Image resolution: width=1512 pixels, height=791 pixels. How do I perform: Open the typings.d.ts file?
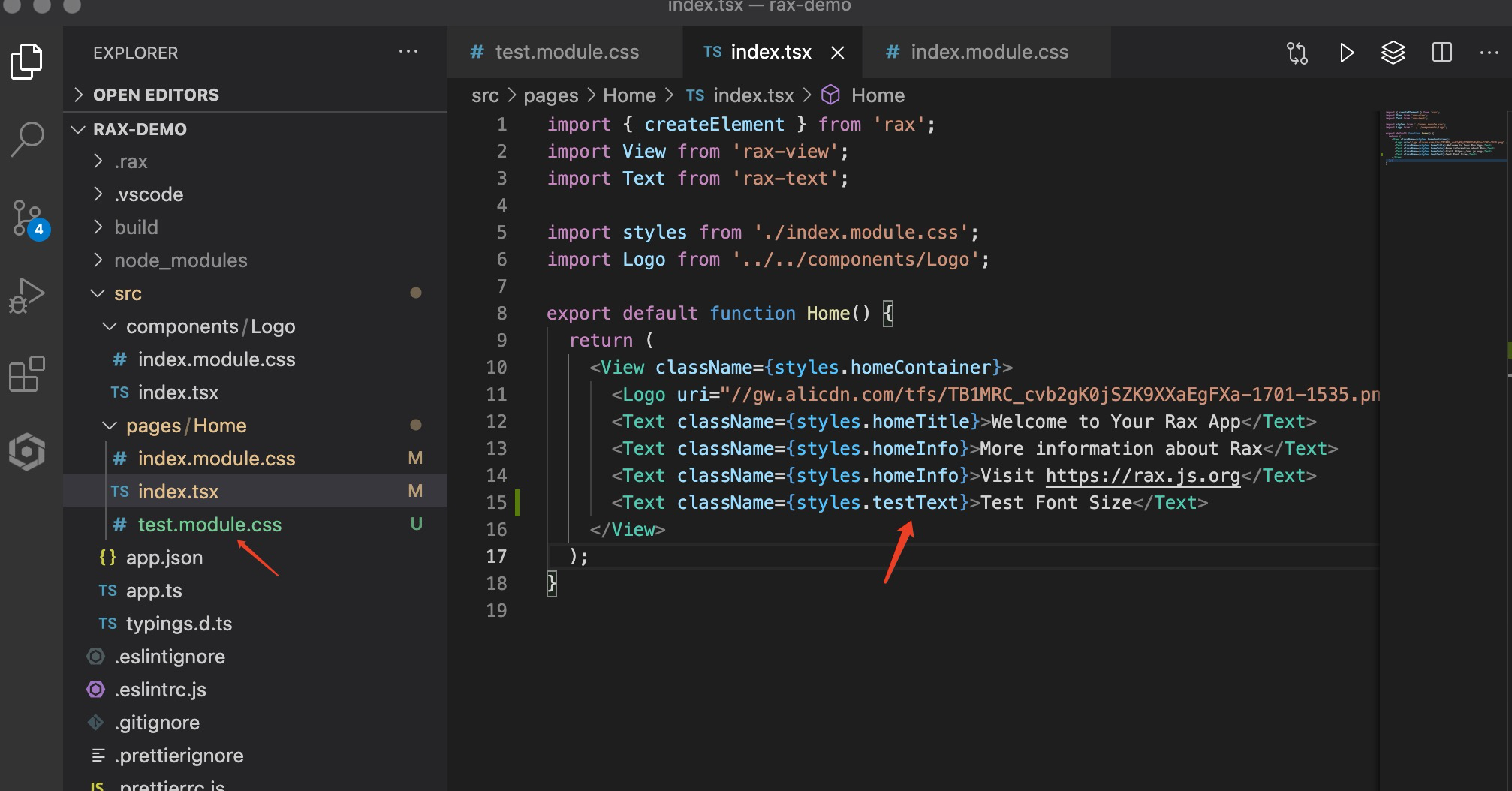255,624
